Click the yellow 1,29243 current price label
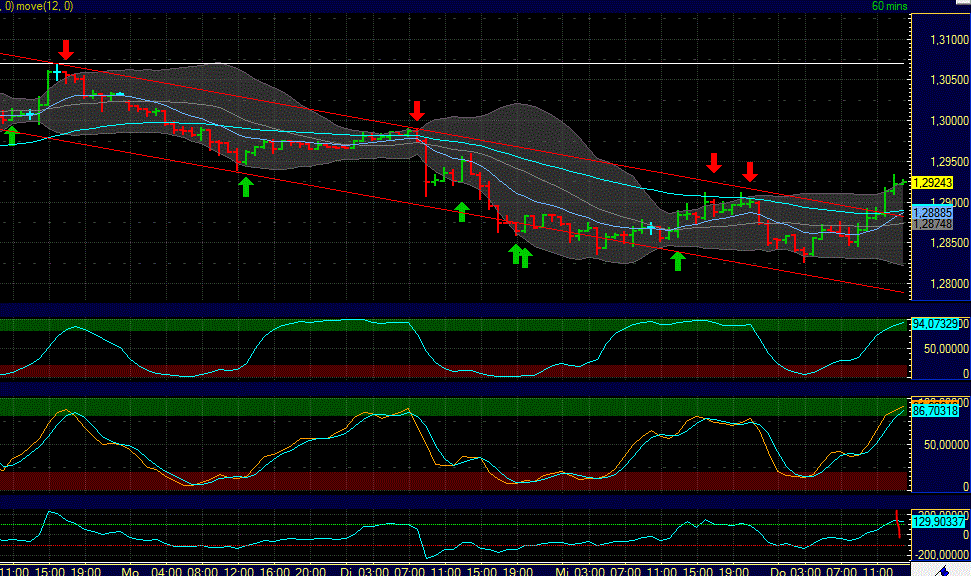This screenshot has height=576, width=971. coord(935,183)
